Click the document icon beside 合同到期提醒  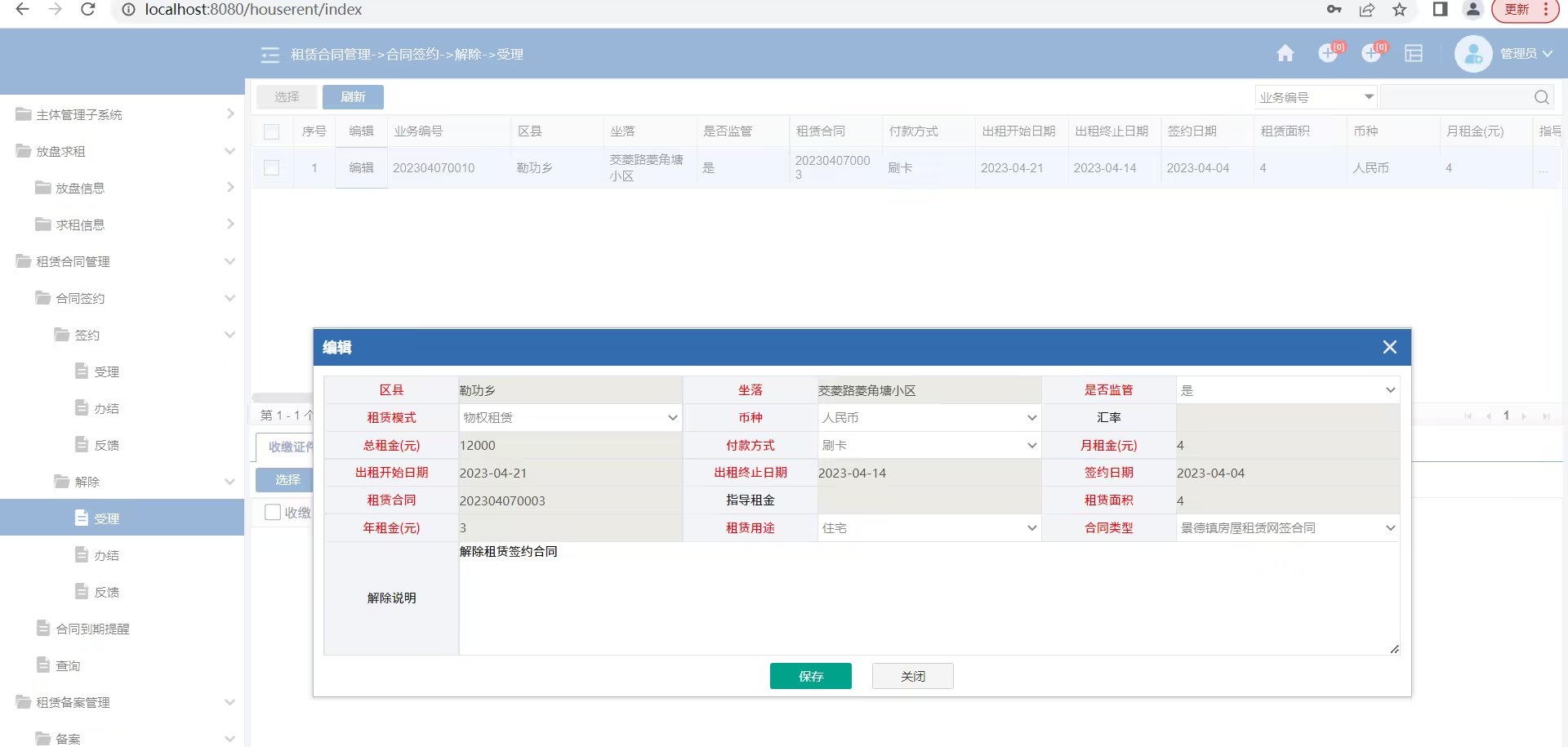(x=44, y=628)
